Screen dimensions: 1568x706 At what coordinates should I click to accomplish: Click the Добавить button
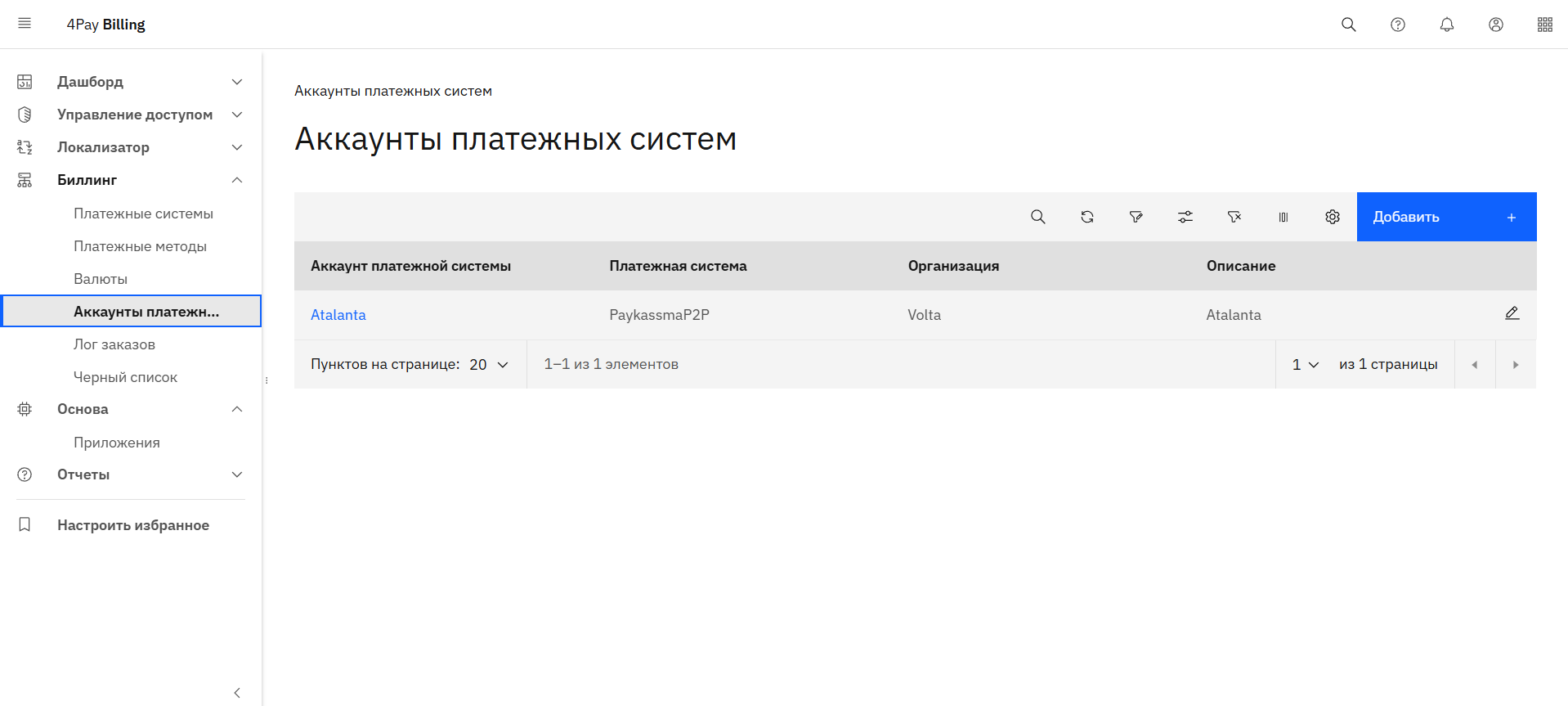[1445, 217]
